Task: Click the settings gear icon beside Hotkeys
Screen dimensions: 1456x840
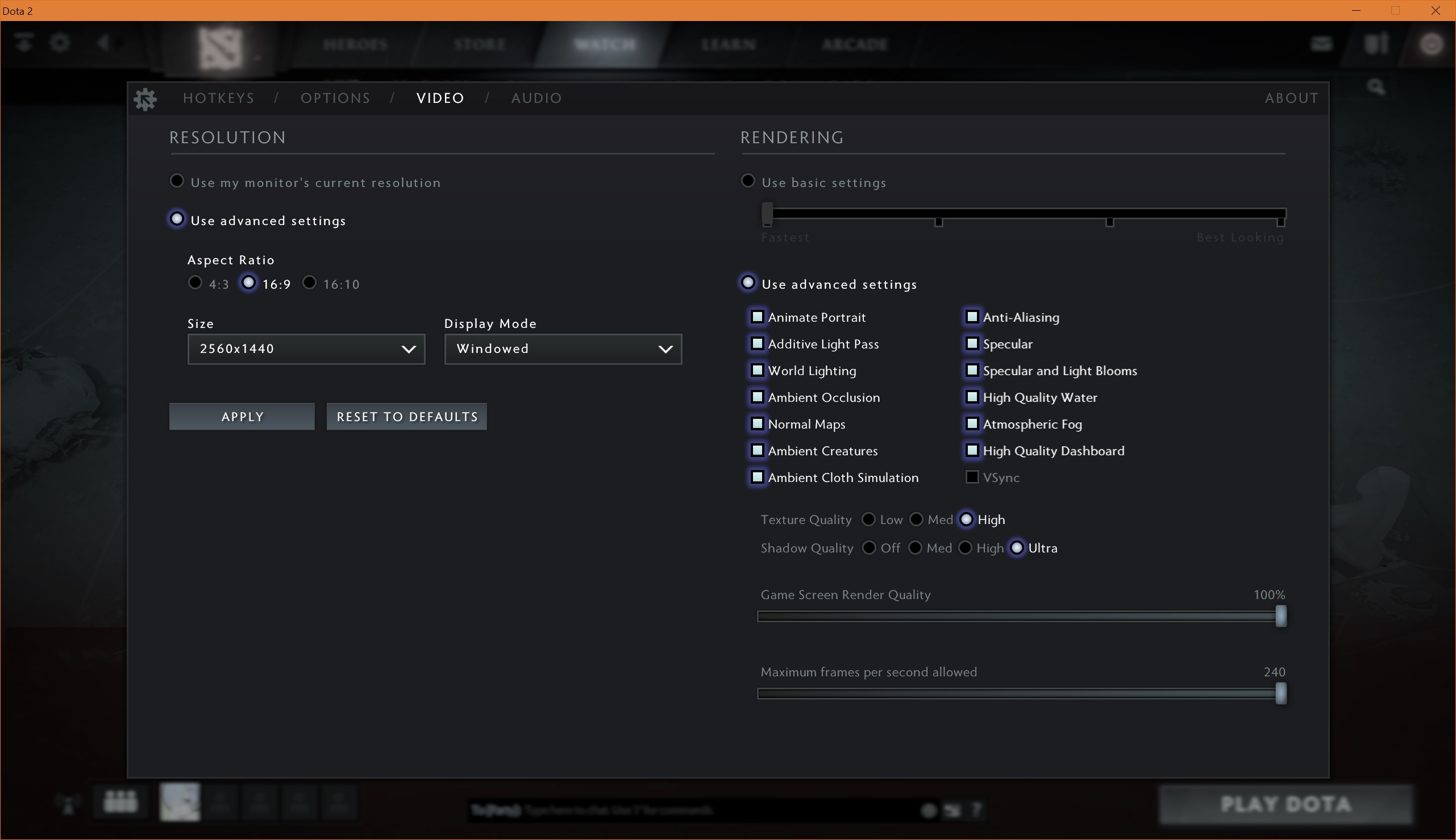Action: pos(145,99)
